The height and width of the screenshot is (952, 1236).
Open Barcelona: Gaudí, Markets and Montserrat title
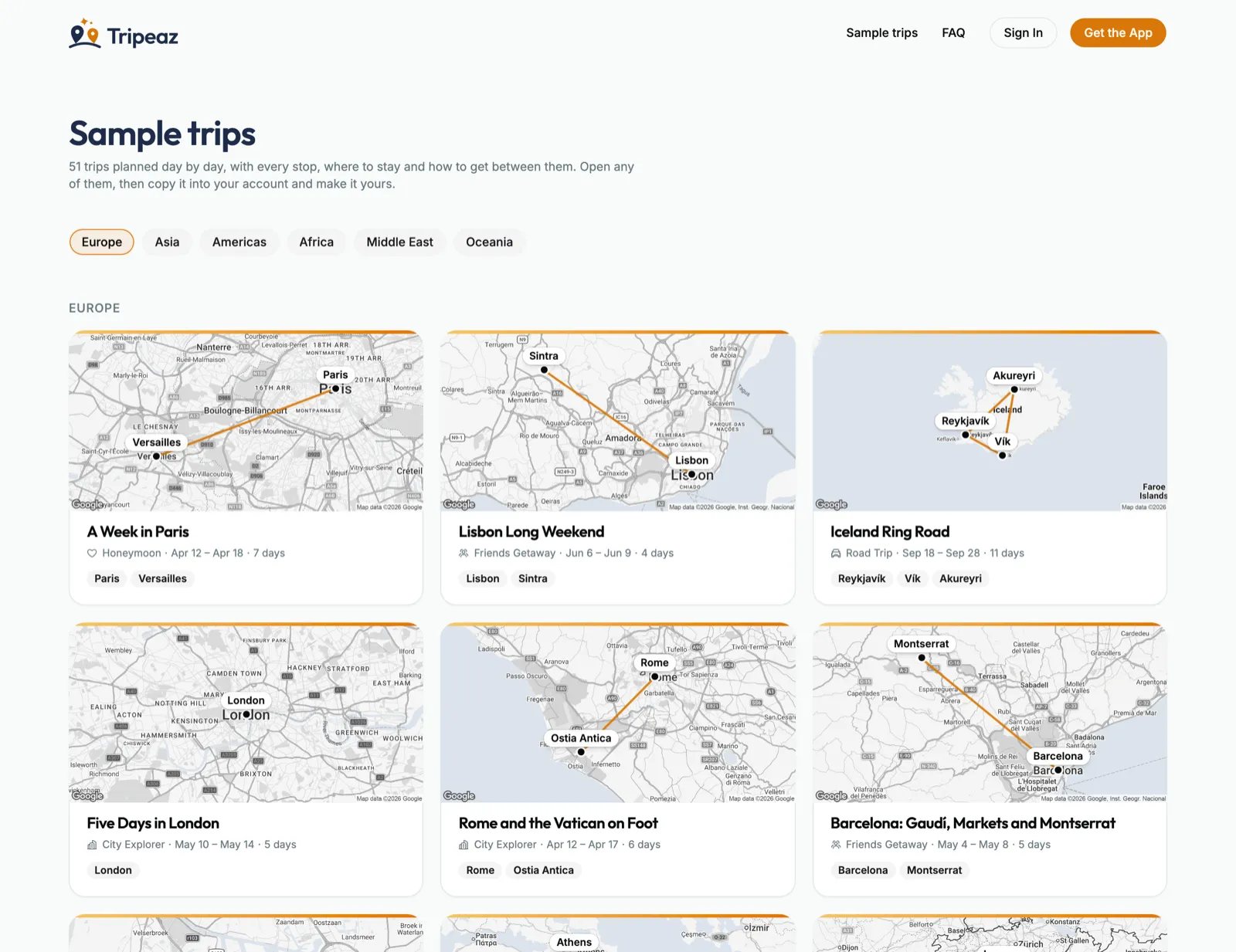click(x=973, y=824)
